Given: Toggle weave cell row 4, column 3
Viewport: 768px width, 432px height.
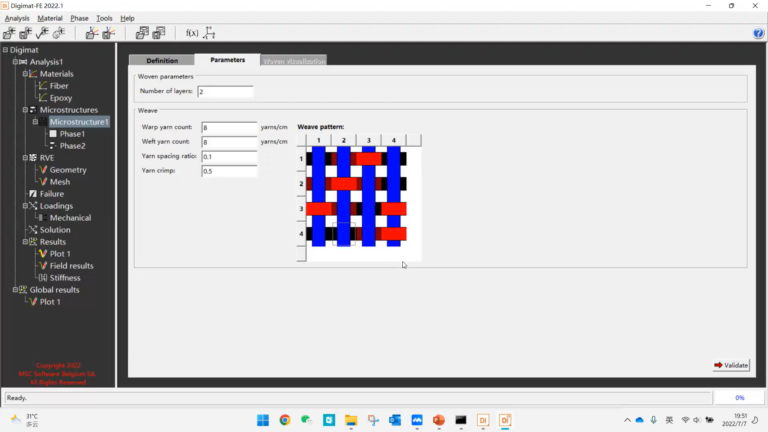Looking at the screenshot, I should 369,234.
